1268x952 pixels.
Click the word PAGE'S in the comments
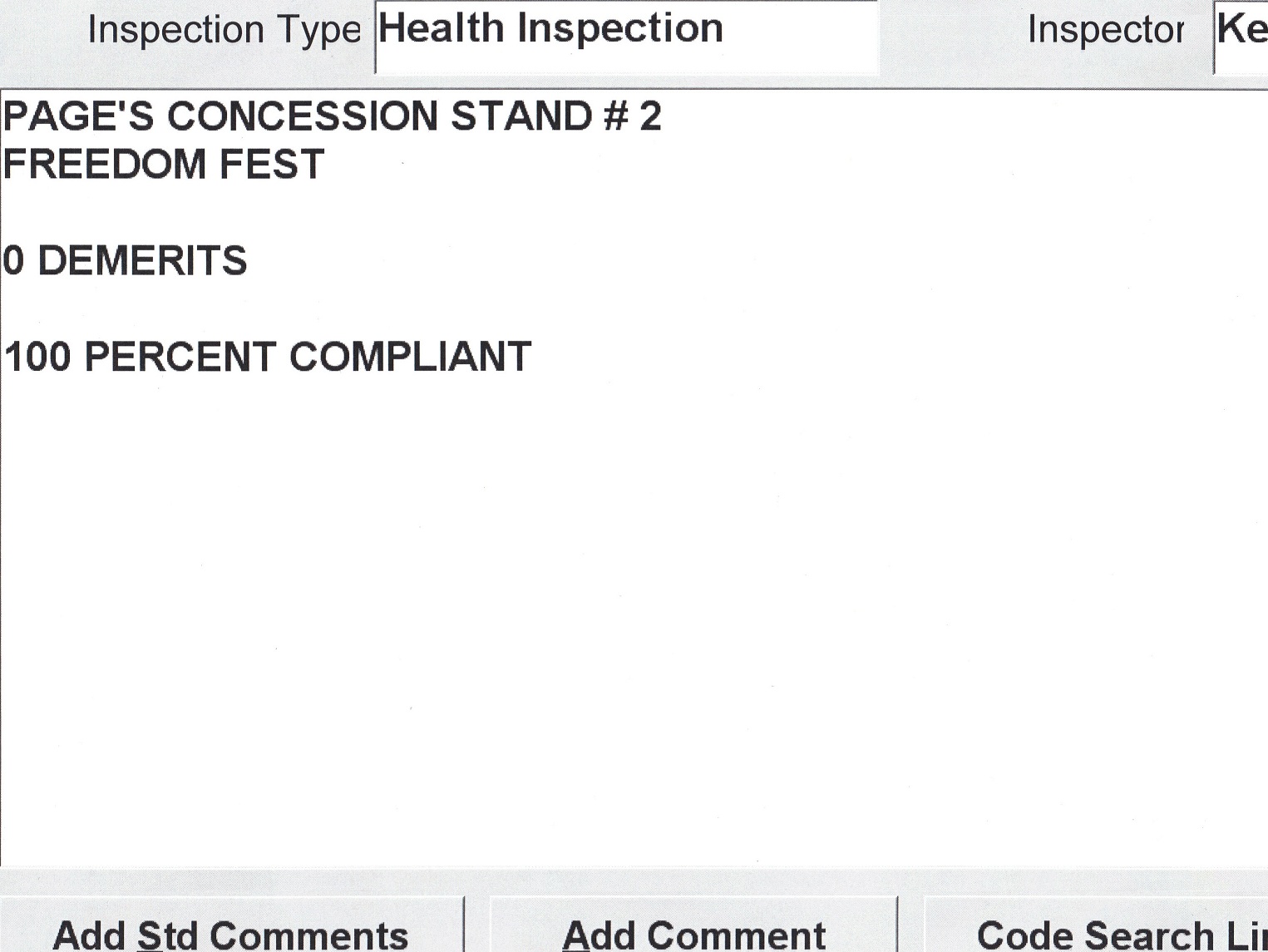(78, 116)
